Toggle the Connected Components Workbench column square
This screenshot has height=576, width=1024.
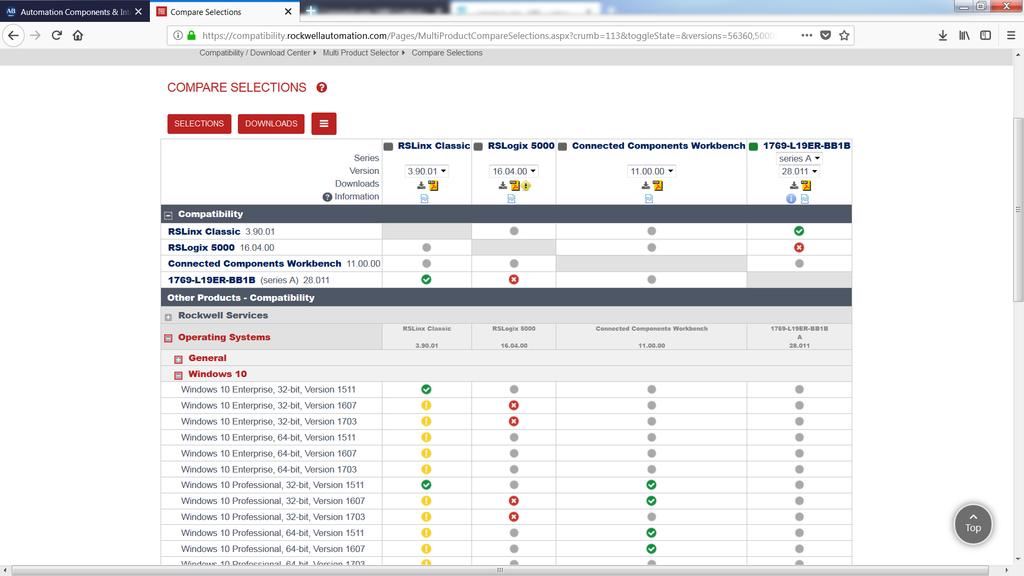click(562, 146)
